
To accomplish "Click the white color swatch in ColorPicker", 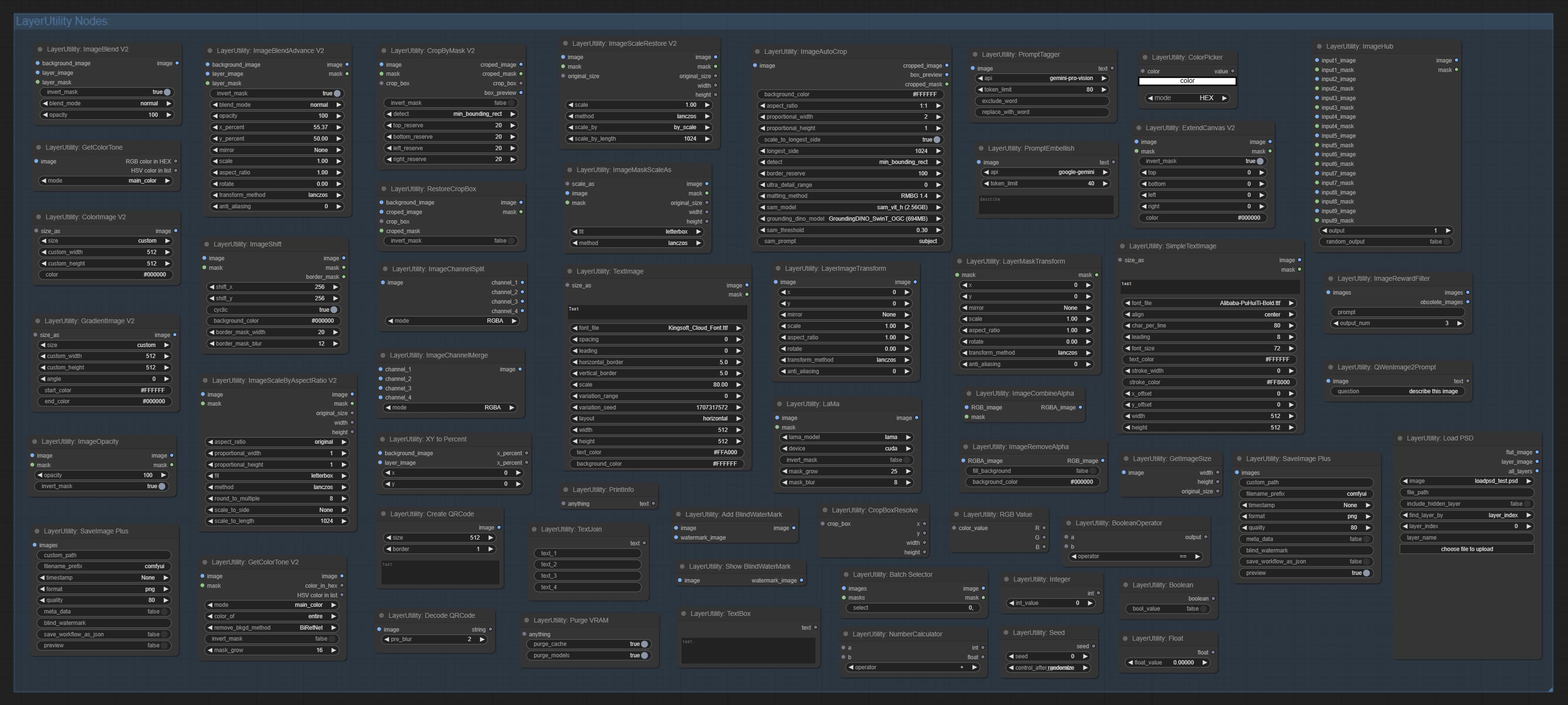I will point(1186,81).
